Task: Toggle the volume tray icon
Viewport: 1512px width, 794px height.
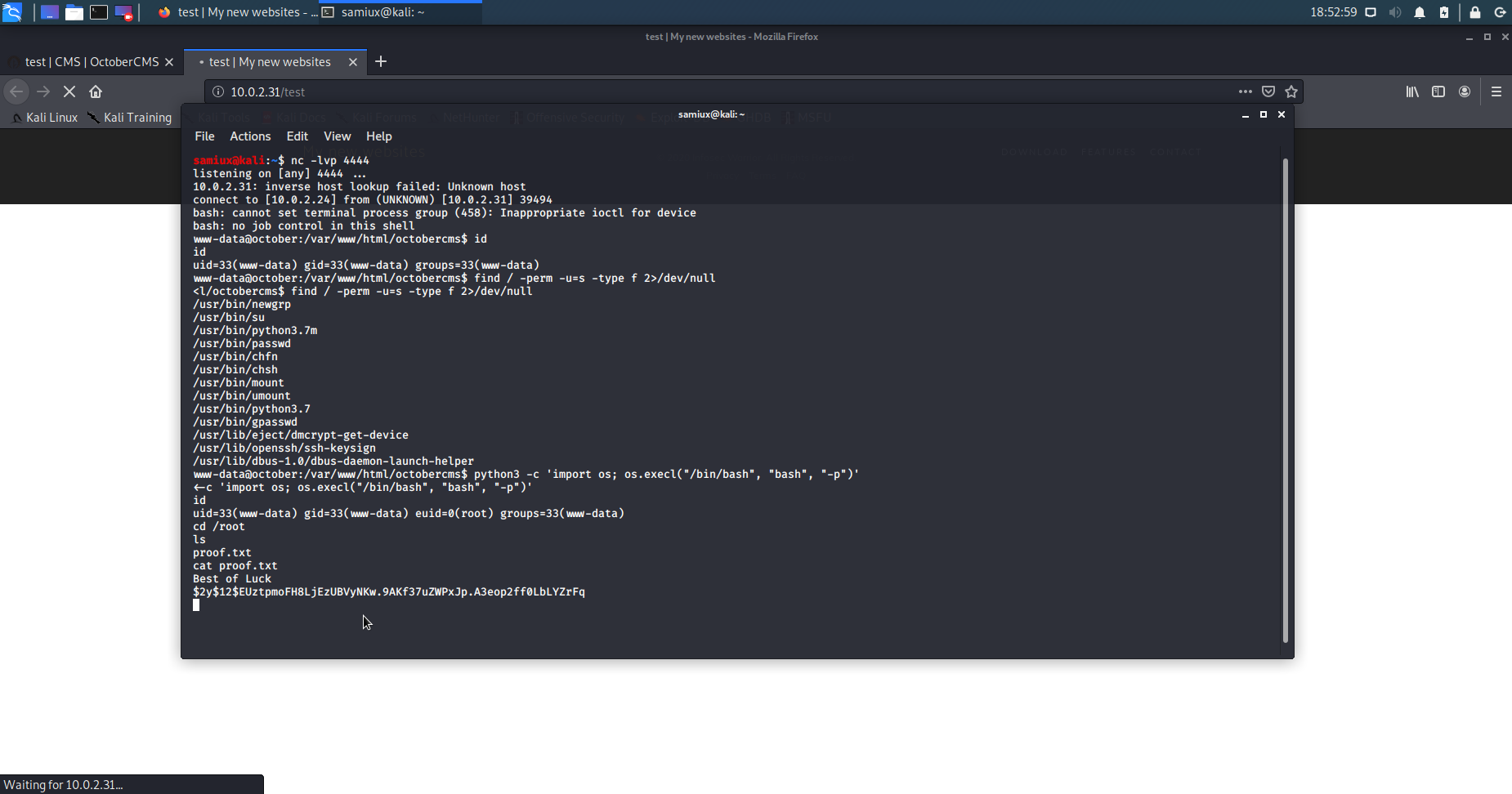Action: 1395,12
